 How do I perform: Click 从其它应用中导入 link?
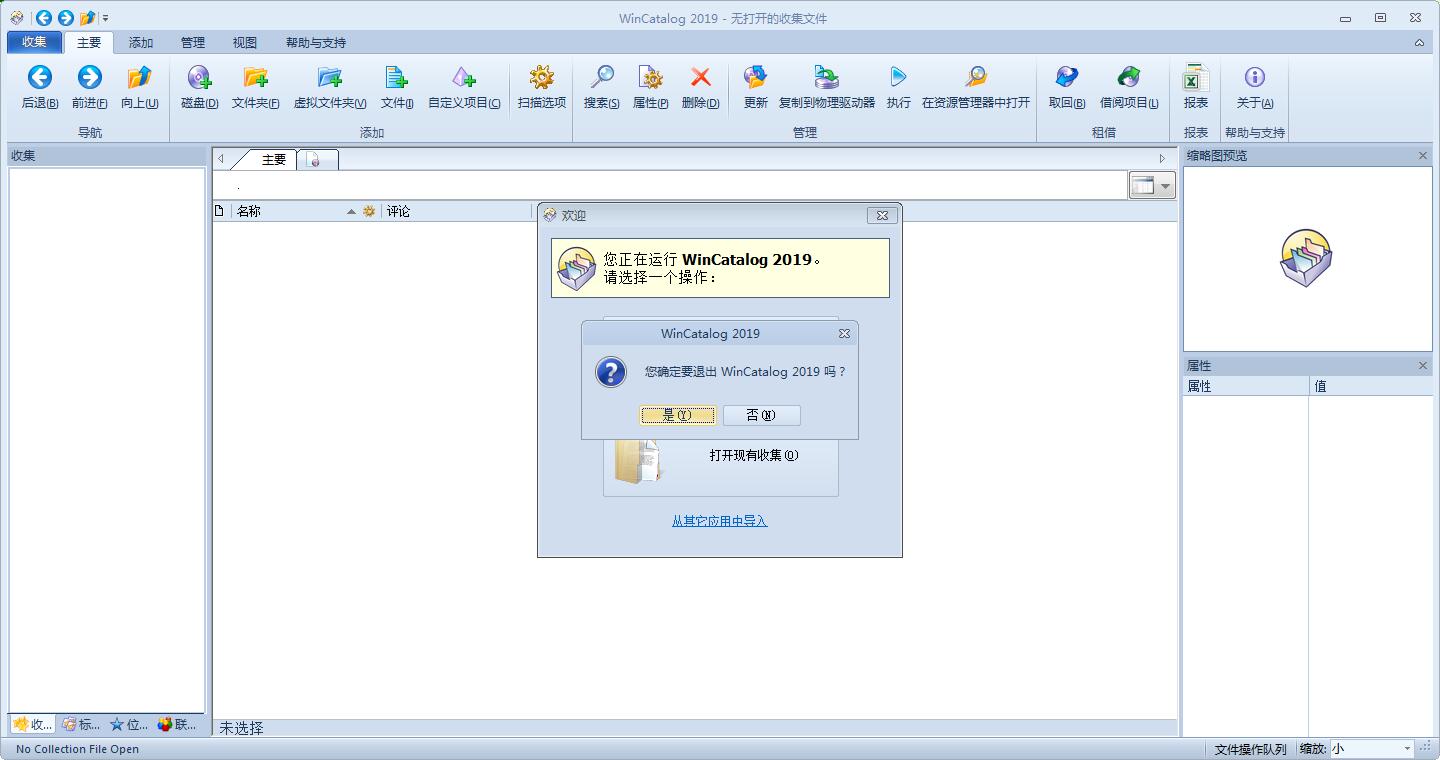[x=720, y=521]
